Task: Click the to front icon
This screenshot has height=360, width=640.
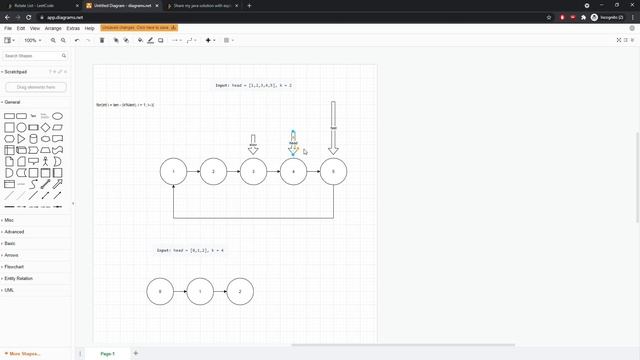Action: coord(116,40)
